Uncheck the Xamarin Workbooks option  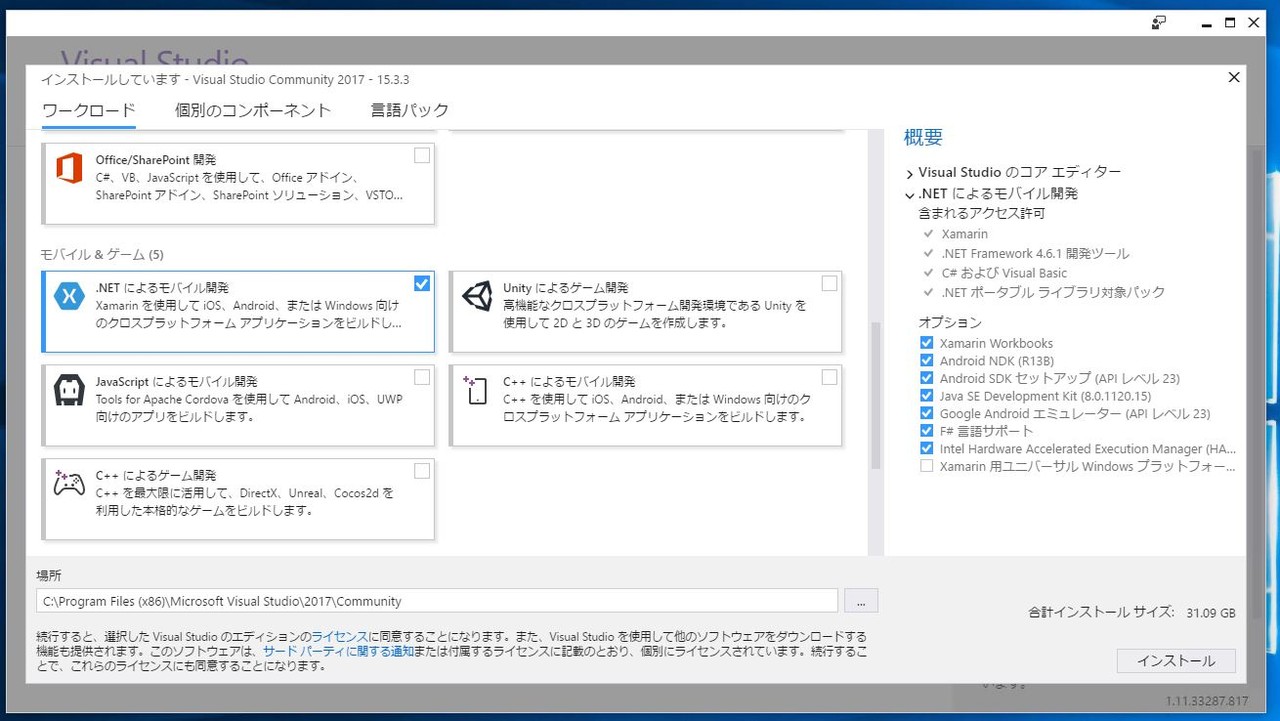click(x=926, y=343)
